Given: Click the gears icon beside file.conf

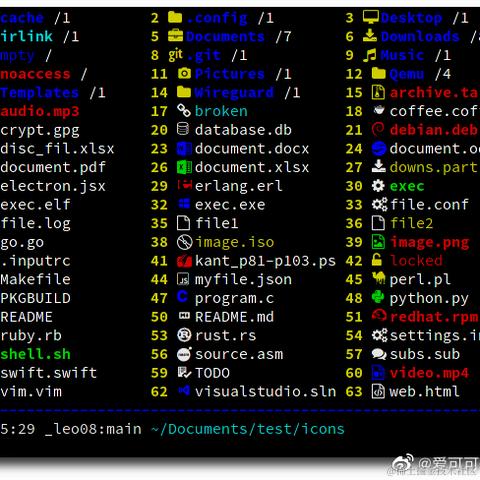Looking at the screenshot, I should click(380, 204).
